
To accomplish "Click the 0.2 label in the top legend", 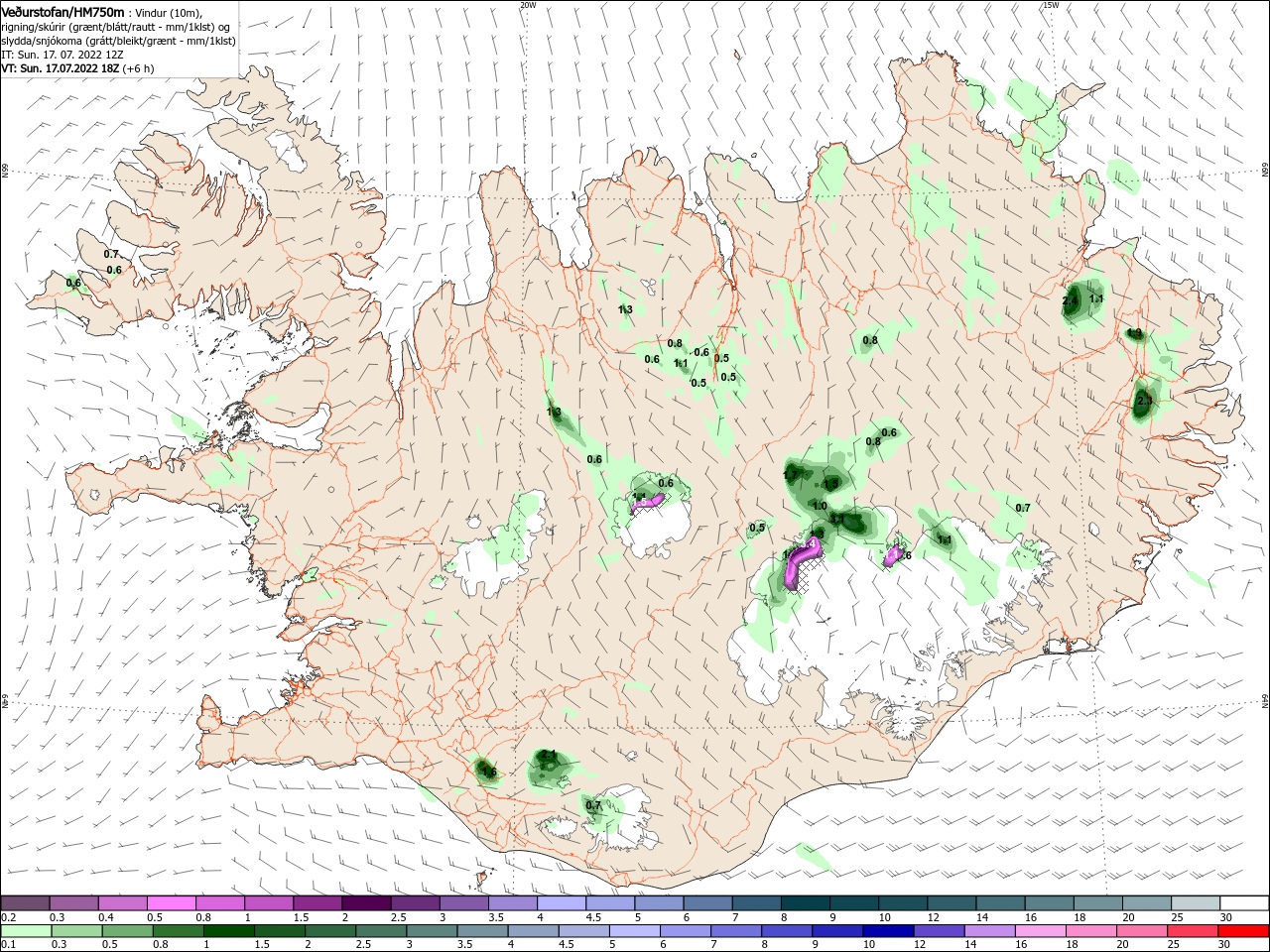I will [x=8, y=917].
